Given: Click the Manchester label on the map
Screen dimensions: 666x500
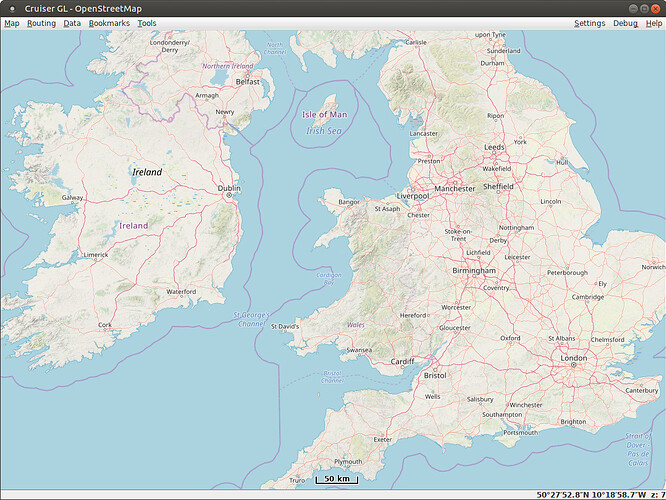Looking at the screenshot, I should (x=454, y=189).
